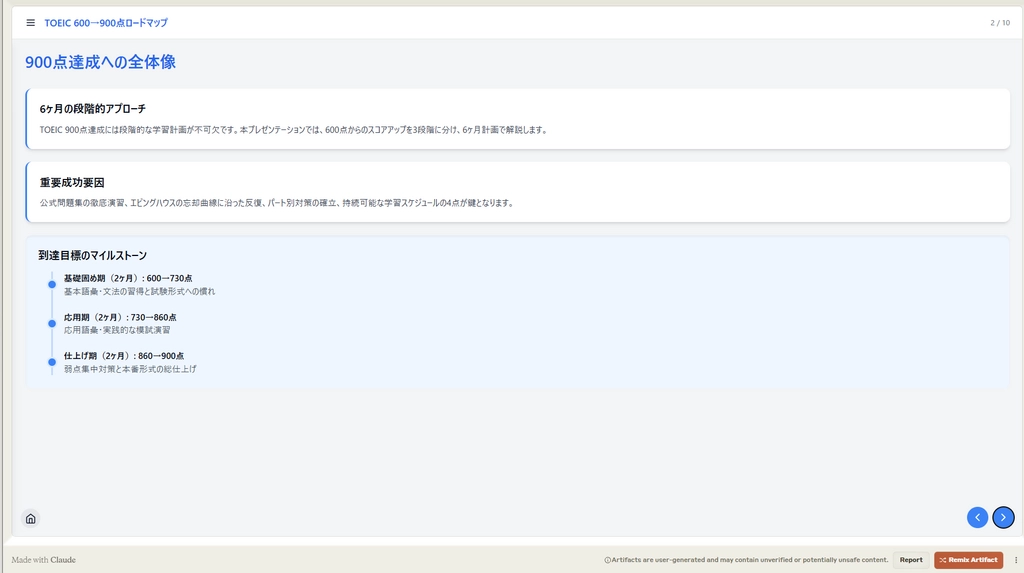Click the timeline dot beside 応用期
The width and height of the screenshot is (1024, 573).
point(52,323)
